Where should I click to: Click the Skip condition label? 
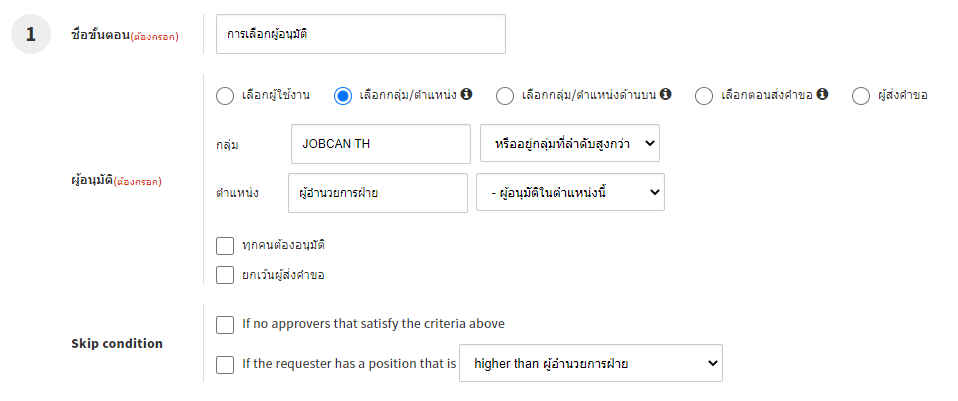click(x=117, y=344)
